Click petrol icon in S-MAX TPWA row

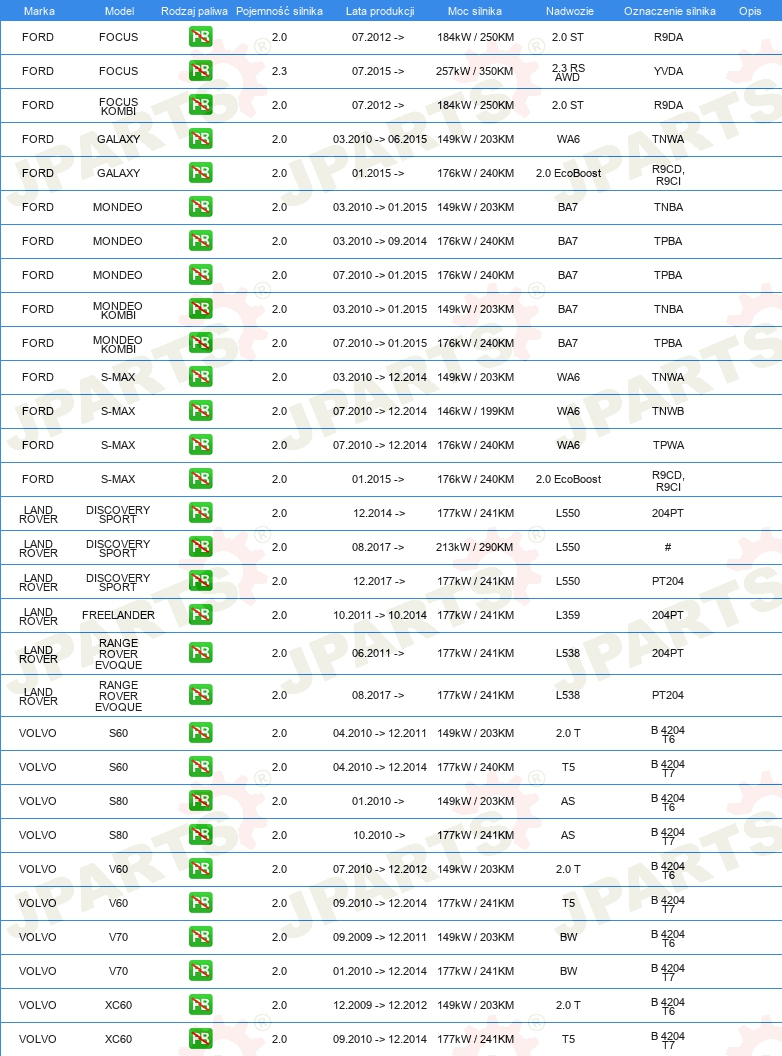point(201,444)
